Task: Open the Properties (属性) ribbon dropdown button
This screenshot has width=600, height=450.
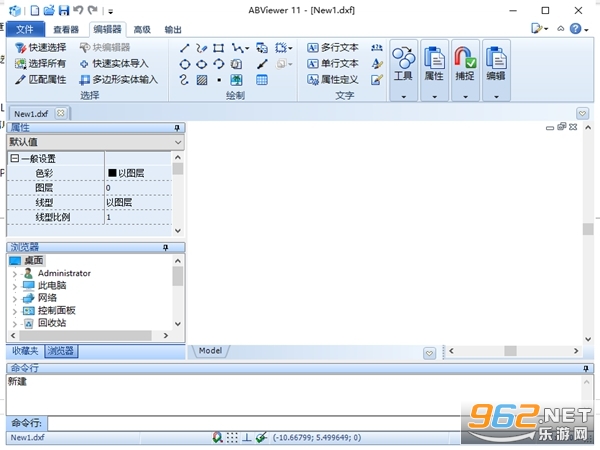Action: click(435, 70)
